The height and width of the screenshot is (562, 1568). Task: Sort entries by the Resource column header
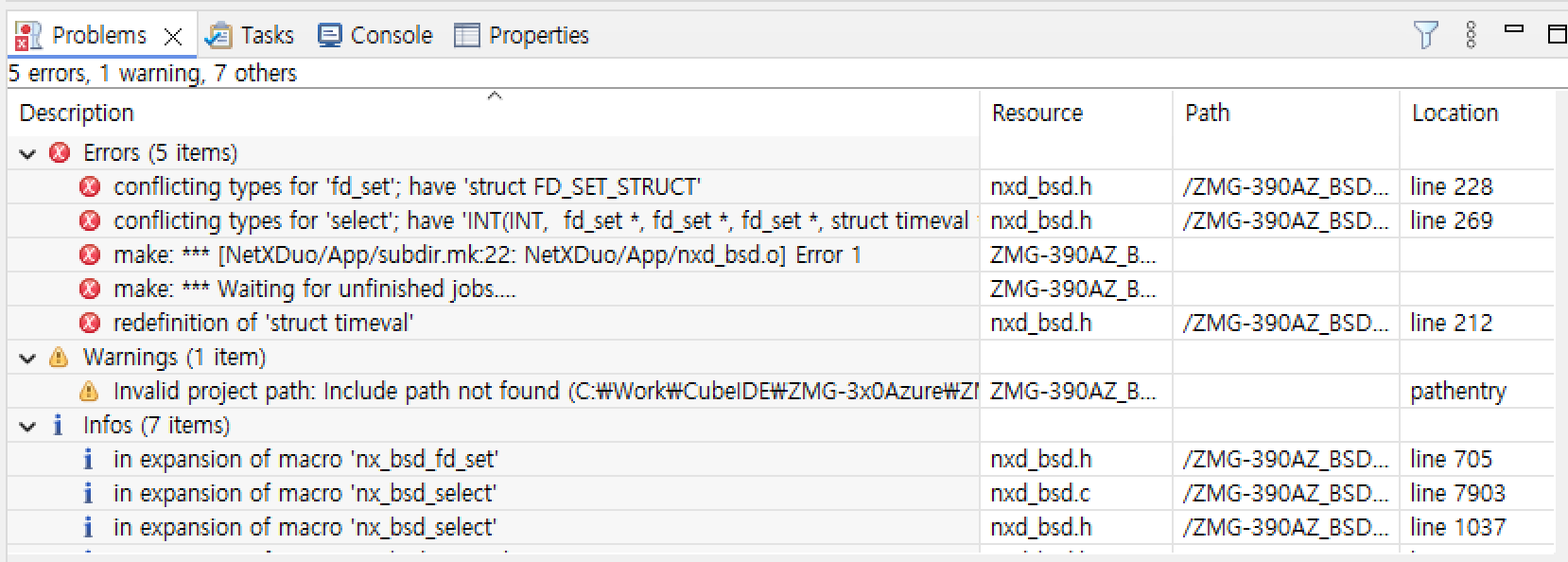click(1037, 113)
